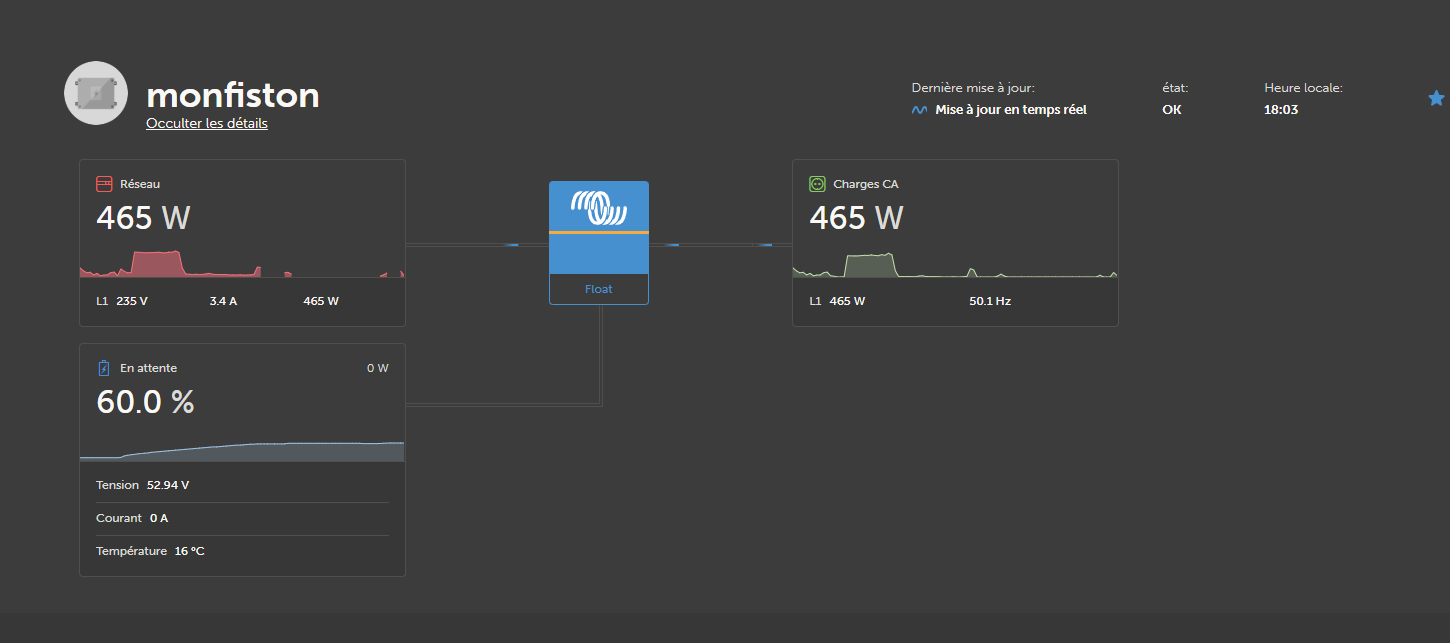Click the Tension 52.94 V row
1450x643 pixels.
242,485
